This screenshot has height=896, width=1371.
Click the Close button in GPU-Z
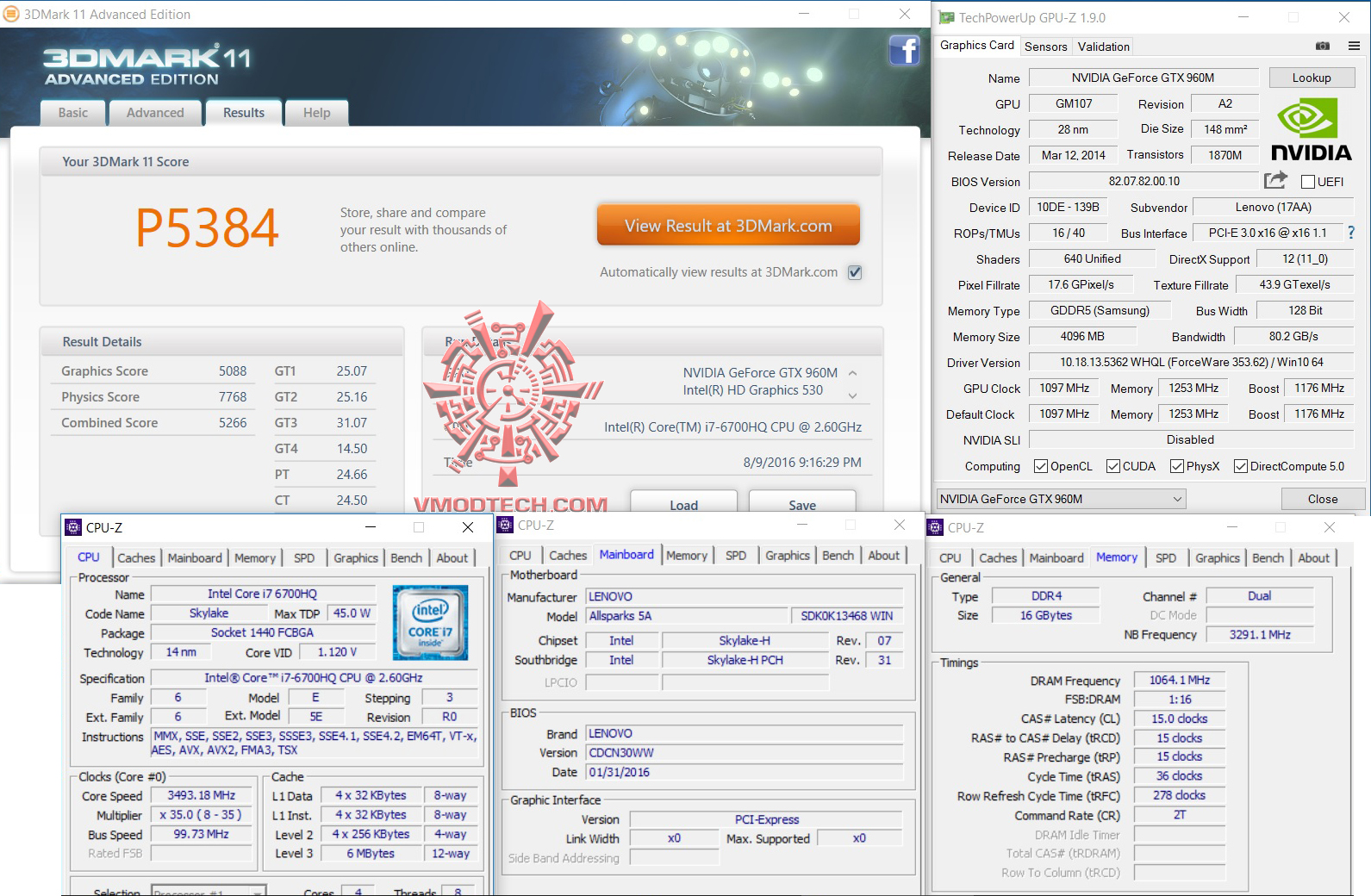(x=1323, y=499)
